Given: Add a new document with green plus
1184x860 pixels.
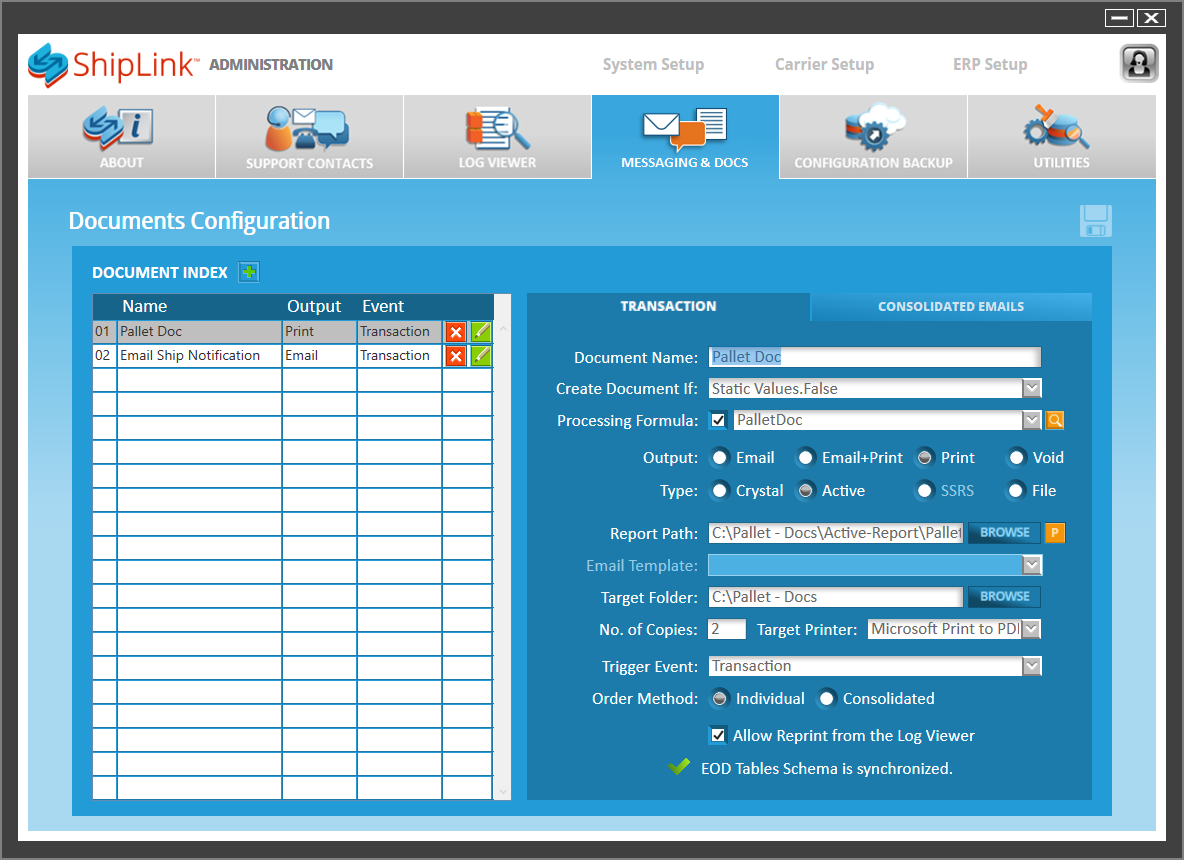Looking at the screenshot, I should (x=248, y=272).
